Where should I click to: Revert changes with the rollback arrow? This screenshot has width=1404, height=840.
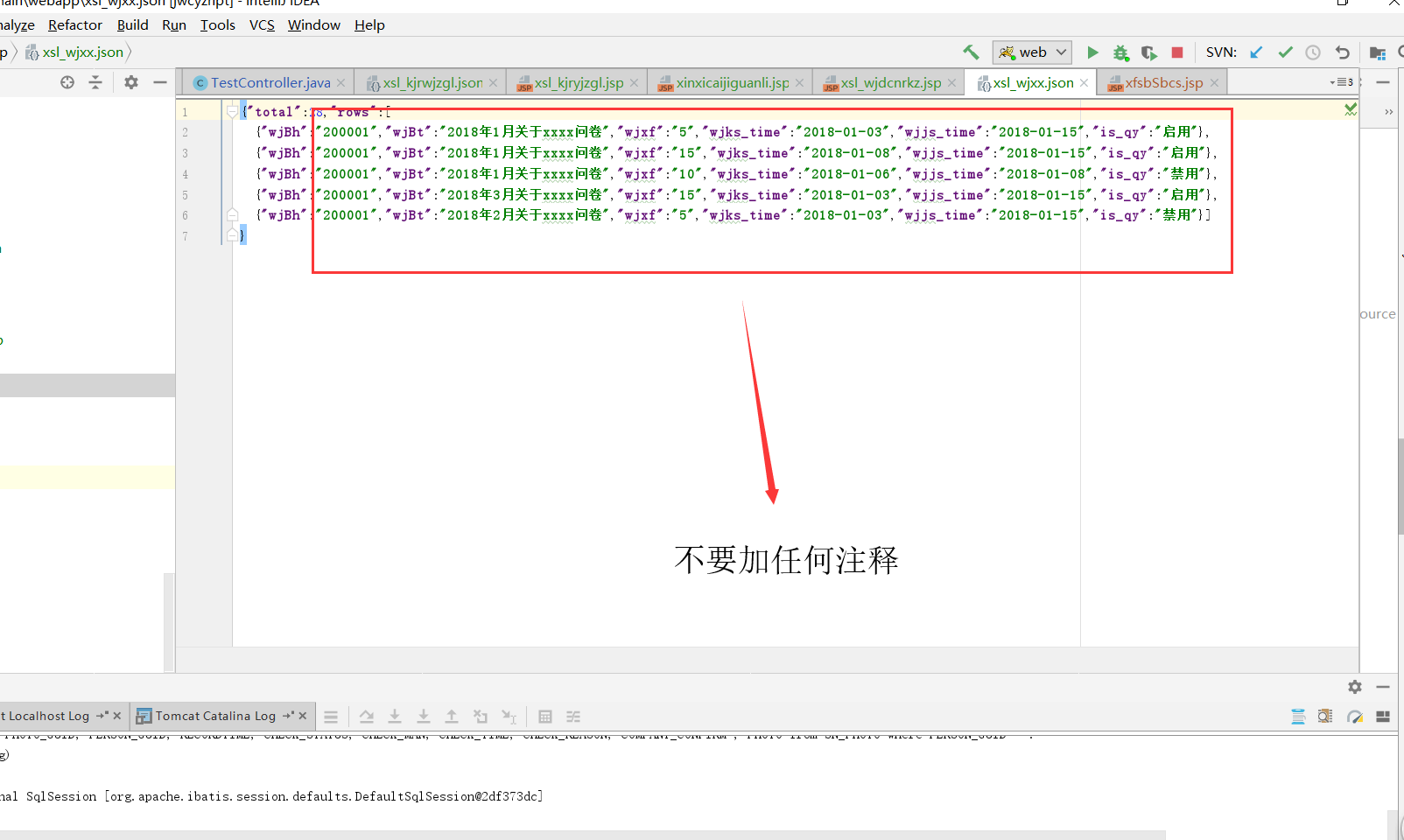coord(1343,52)
